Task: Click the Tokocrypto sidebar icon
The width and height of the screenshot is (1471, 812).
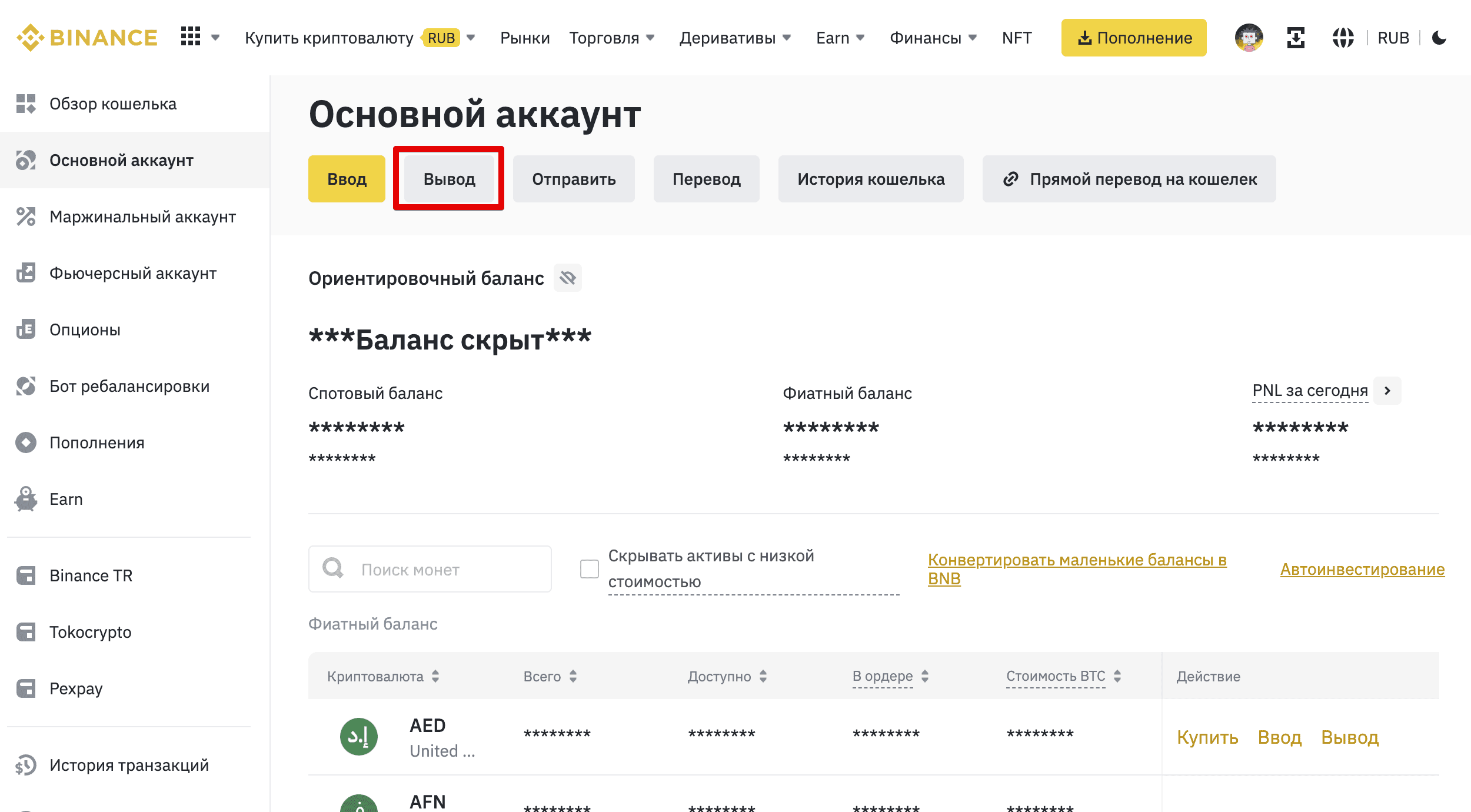Action: tap(26, 632)
